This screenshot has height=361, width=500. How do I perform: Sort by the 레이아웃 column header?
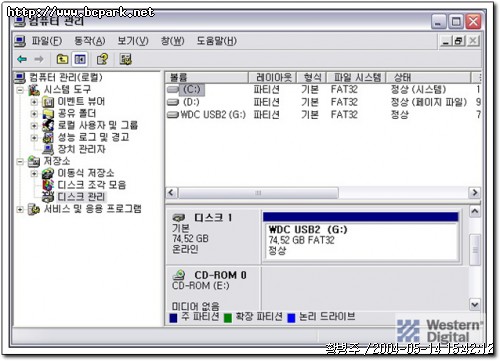click(x=272, y=78)
